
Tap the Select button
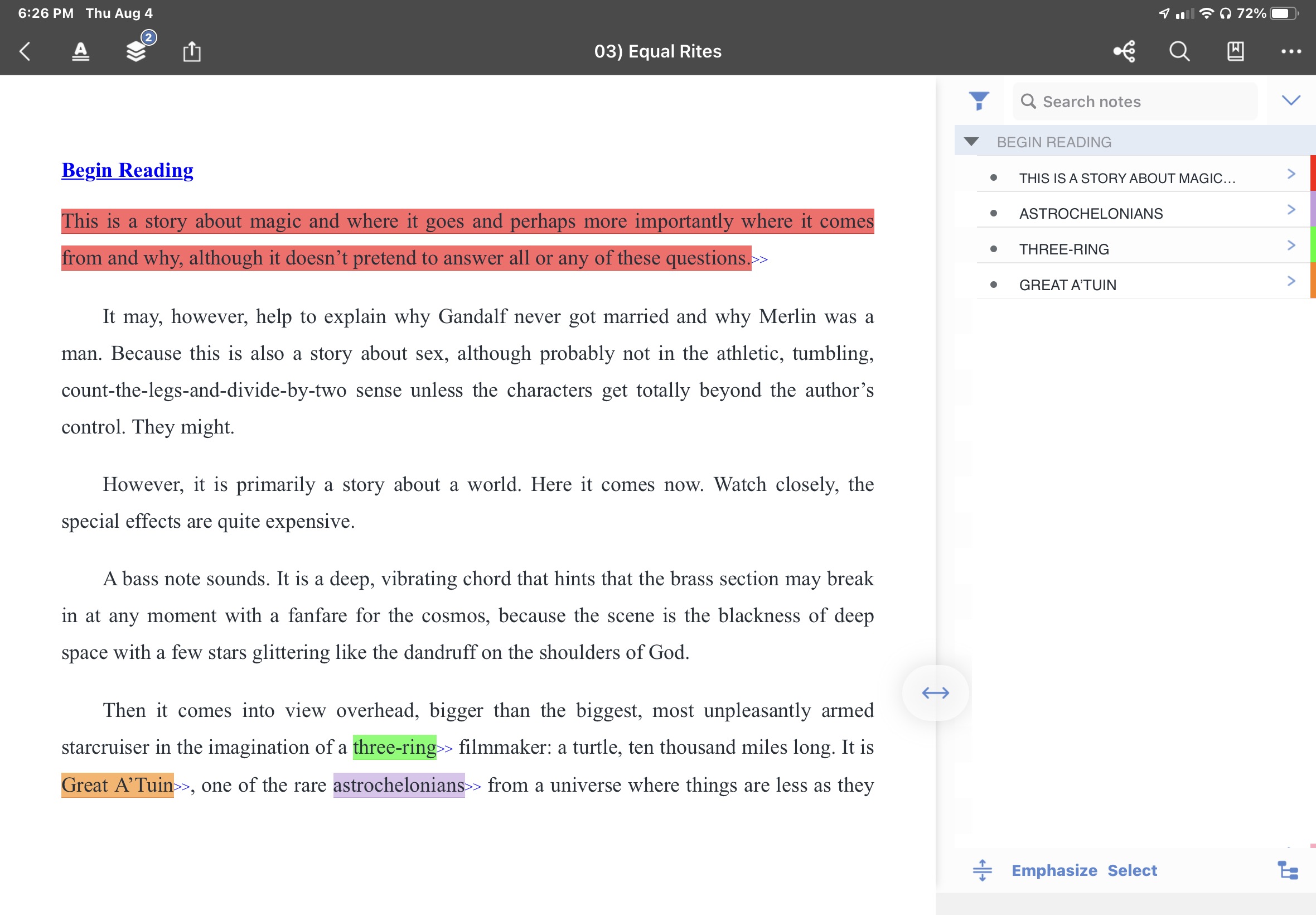pos(1132,870)
